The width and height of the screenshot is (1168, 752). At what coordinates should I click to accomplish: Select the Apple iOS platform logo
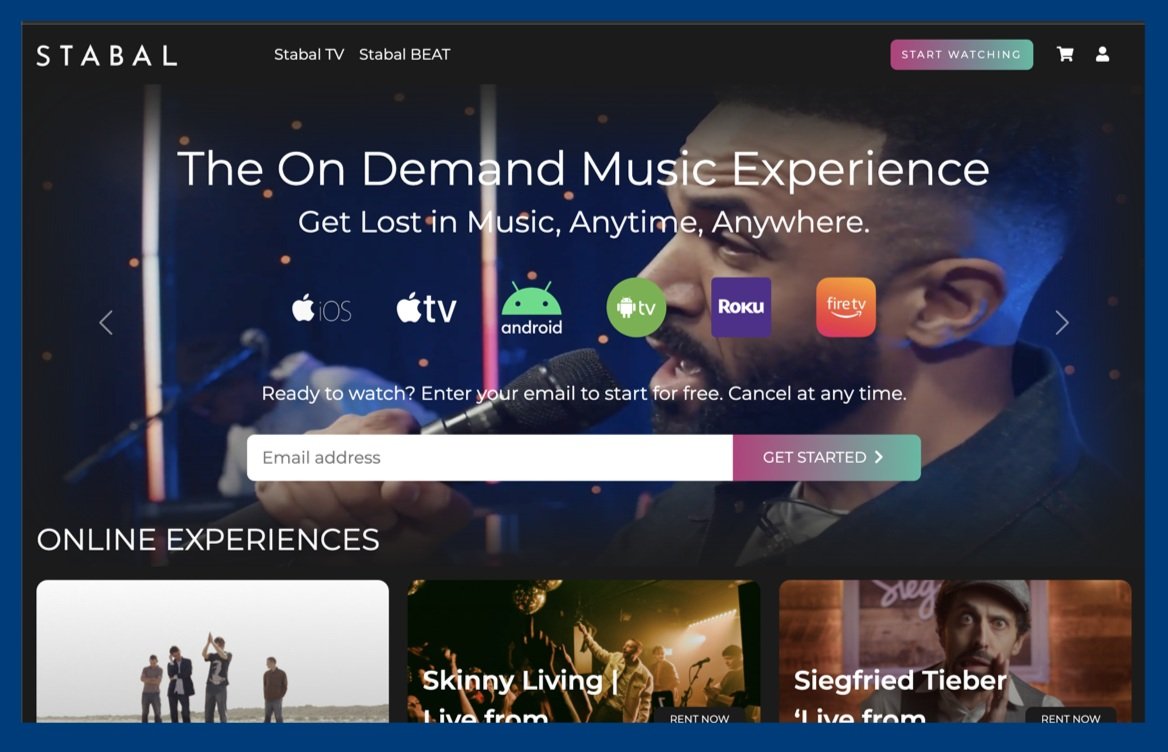click(x=322, y=308)
